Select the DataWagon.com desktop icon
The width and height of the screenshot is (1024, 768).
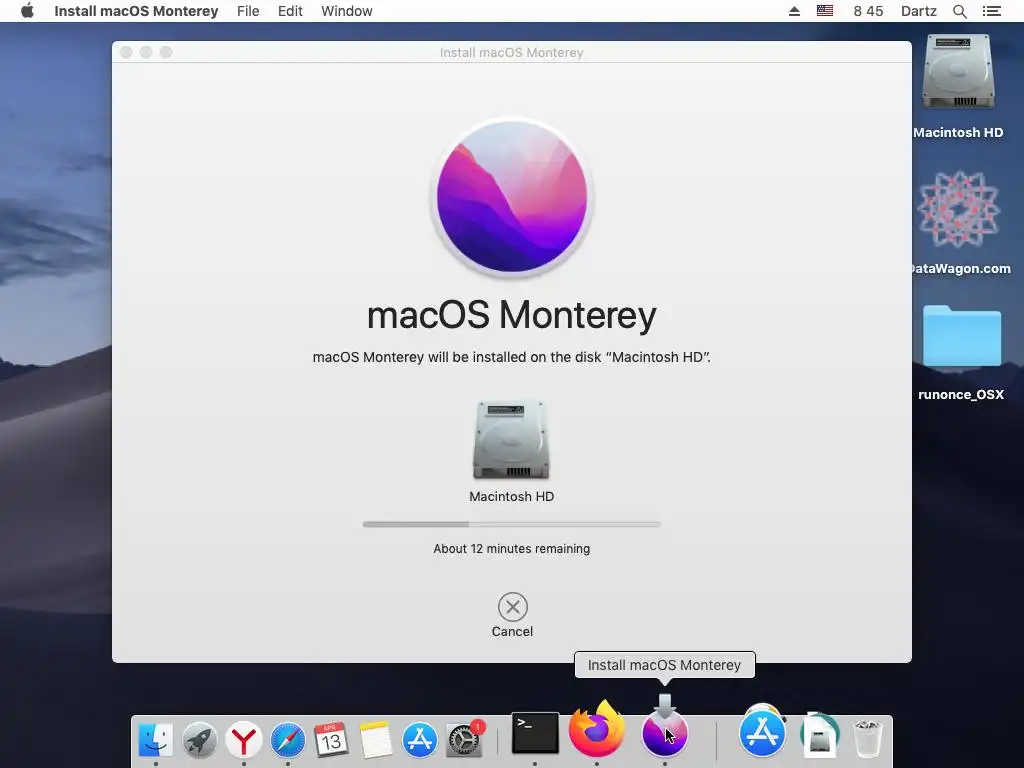pos(958,209)
